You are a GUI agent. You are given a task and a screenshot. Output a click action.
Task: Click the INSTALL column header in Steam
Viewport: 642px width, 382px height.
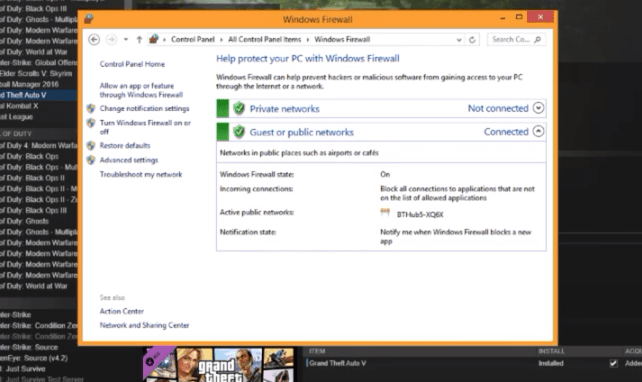(x=551, y=351)
